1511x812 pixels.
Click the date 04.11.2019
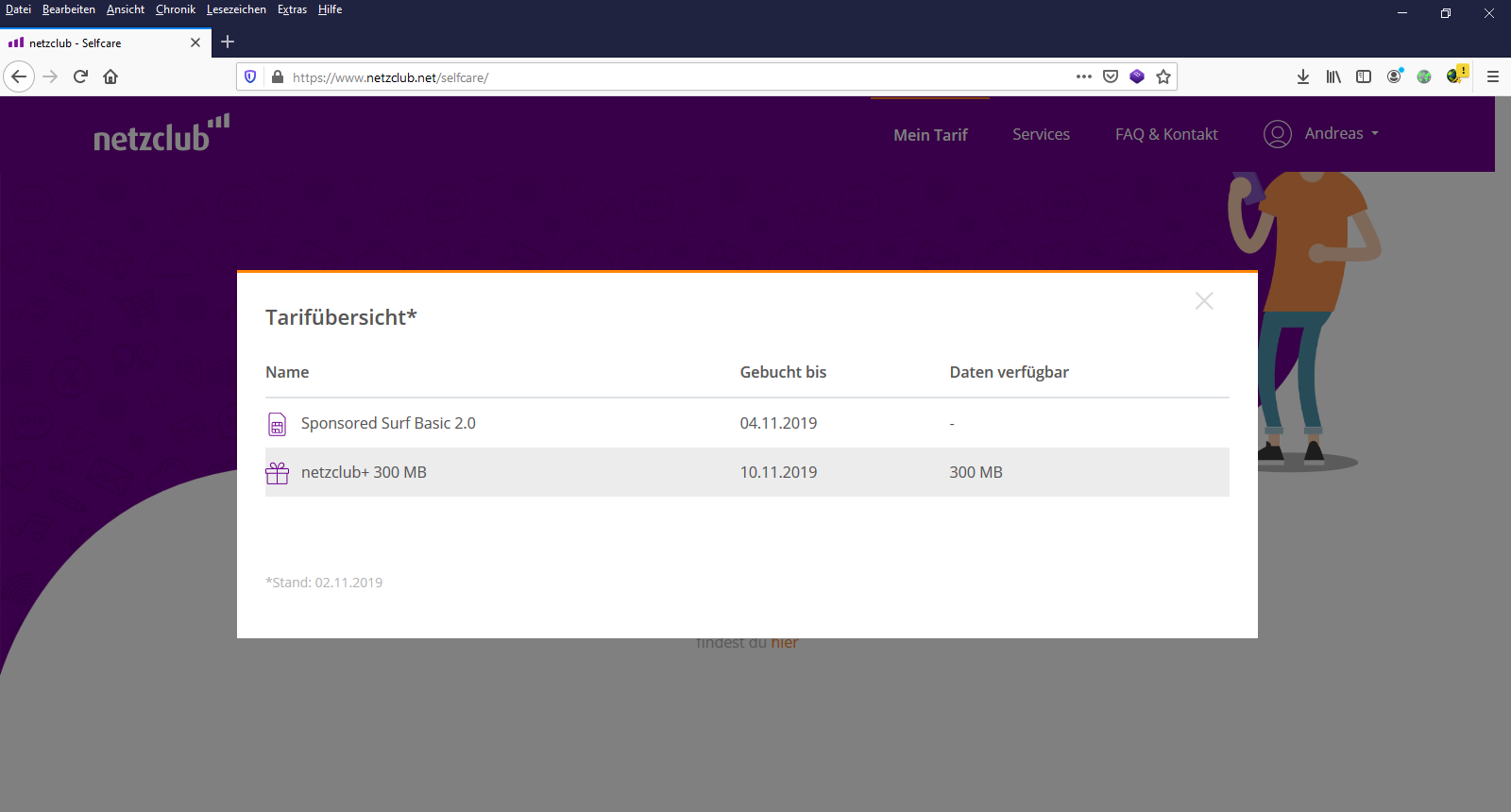778,423
